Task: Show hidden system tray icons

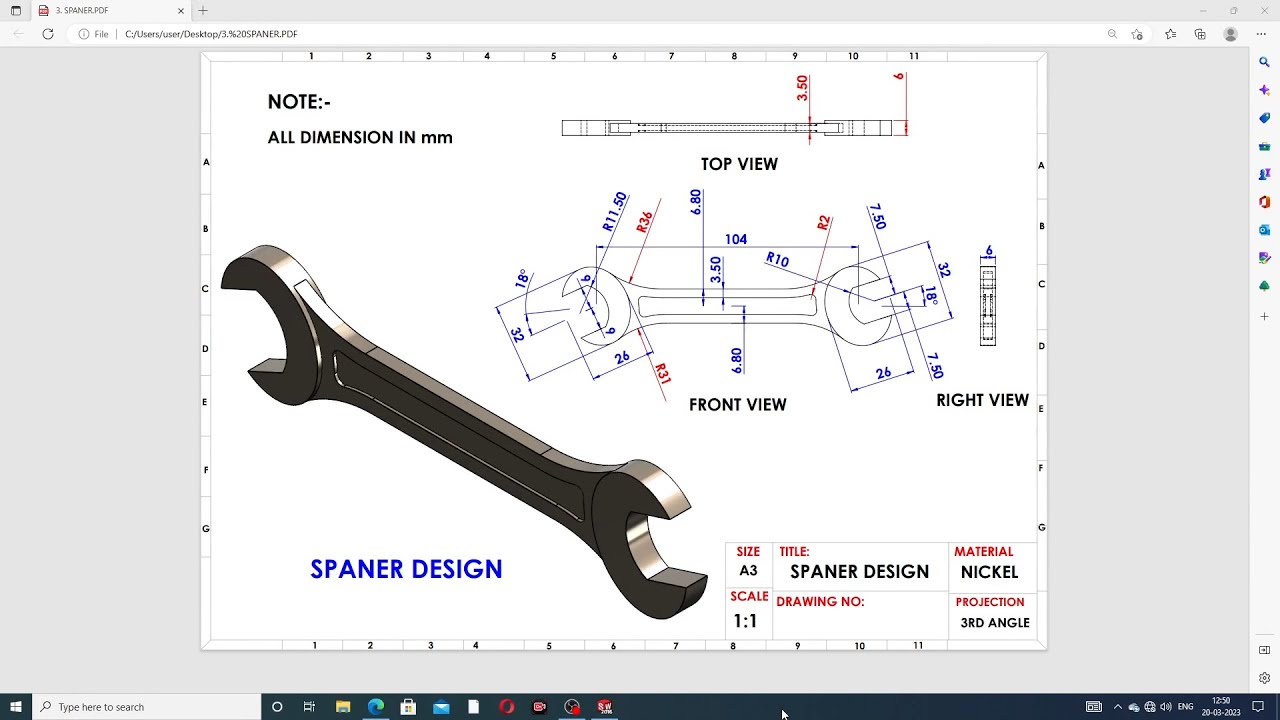Action: point(1118,707)
